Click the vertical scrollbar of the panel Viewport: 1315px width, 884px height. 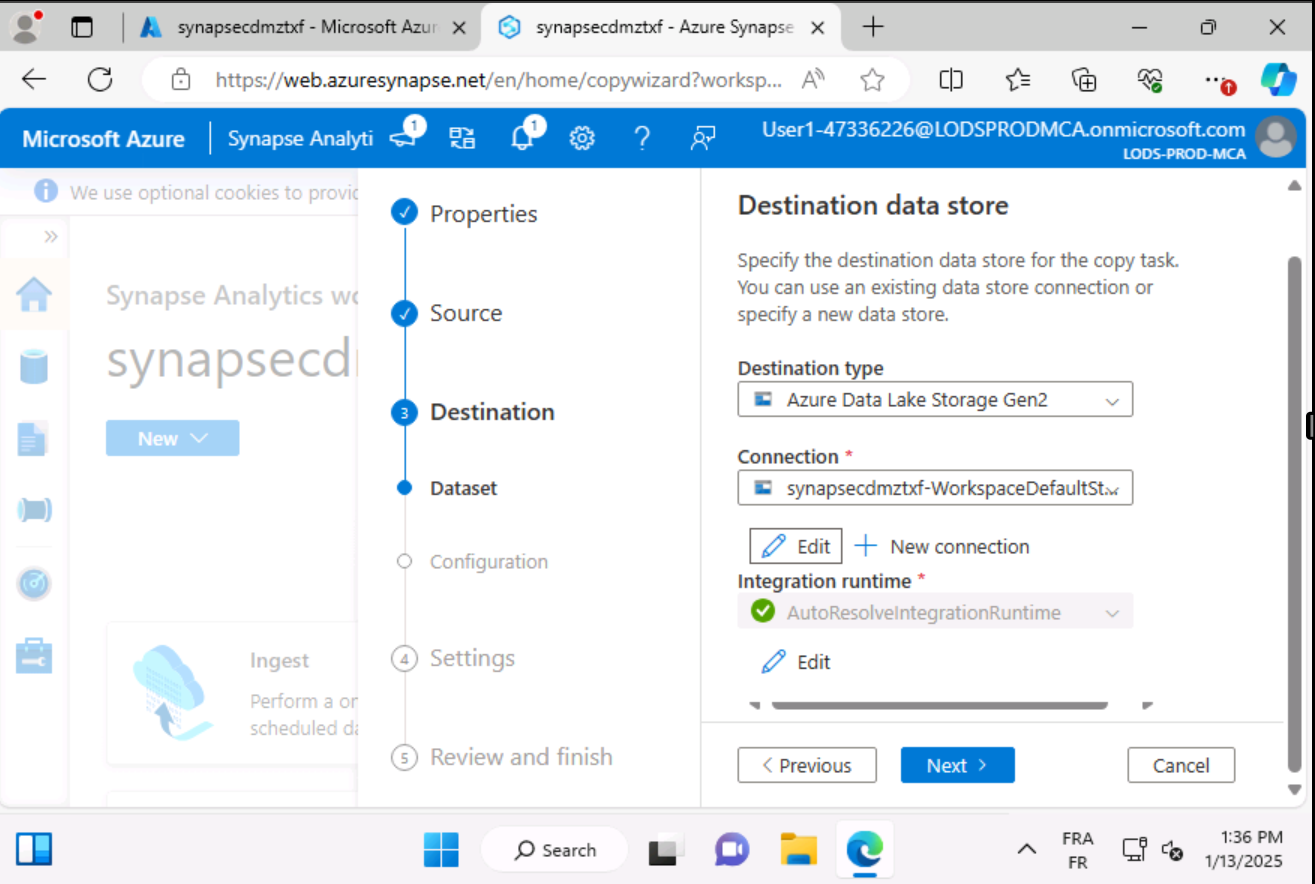click(x=1295, y=515)
